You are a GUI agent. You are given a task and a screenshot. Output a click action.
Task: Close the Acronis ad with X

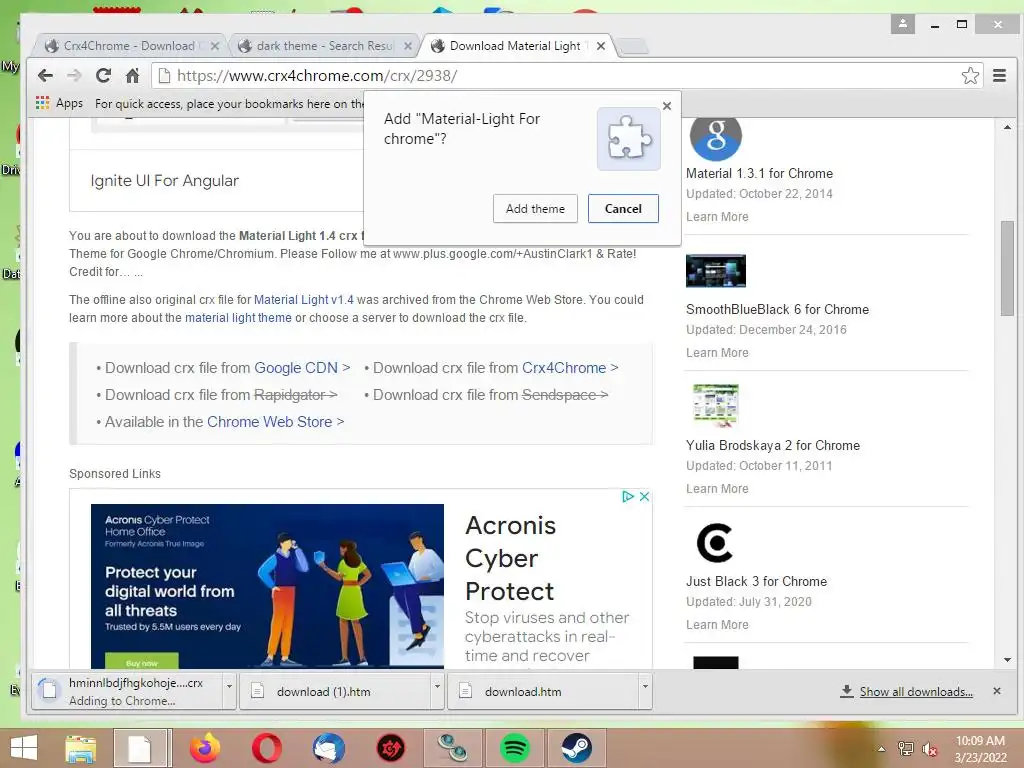tap(644, 496)
